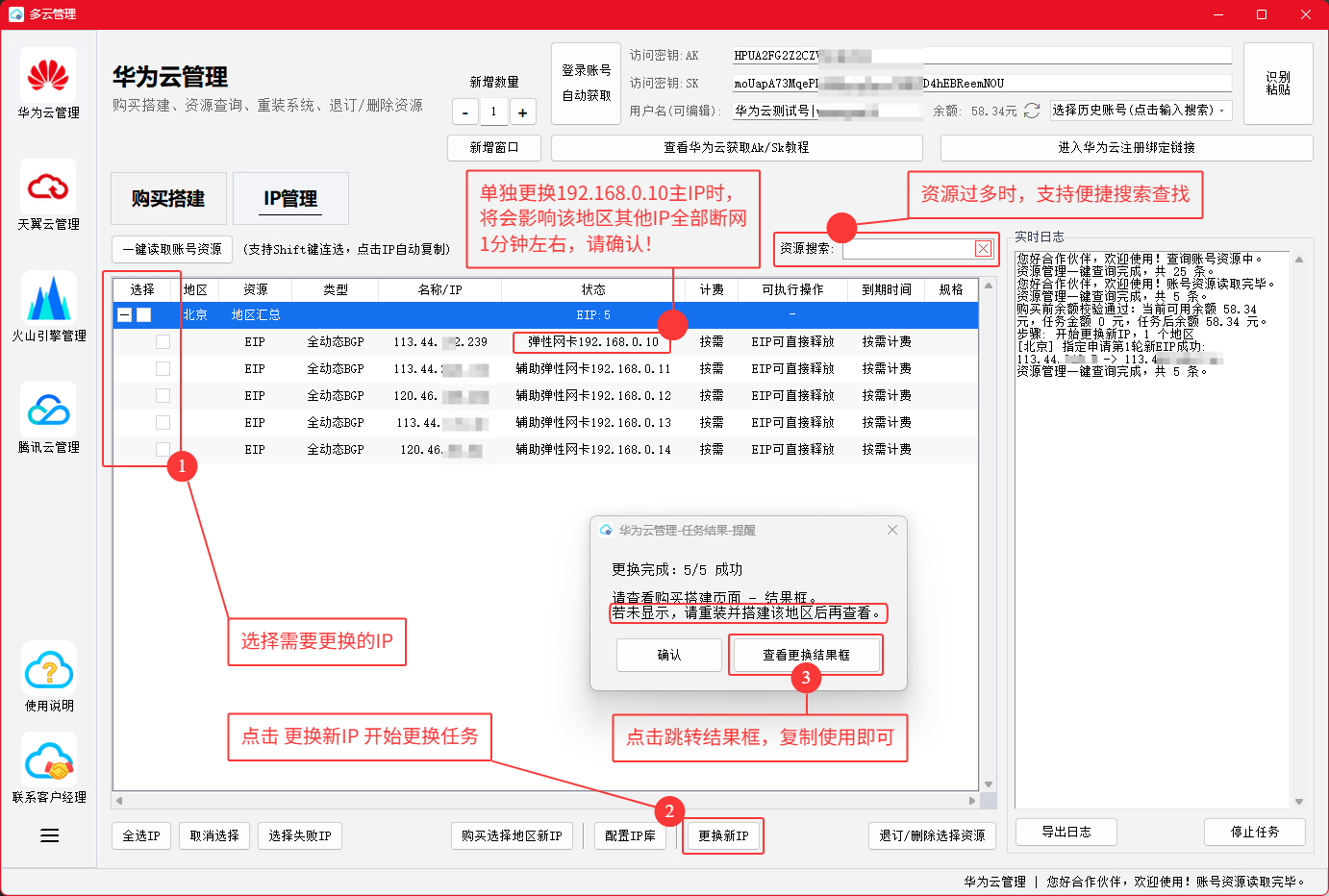Click the 类型 column header
The image size is (1329, 896).
(336, 289)
